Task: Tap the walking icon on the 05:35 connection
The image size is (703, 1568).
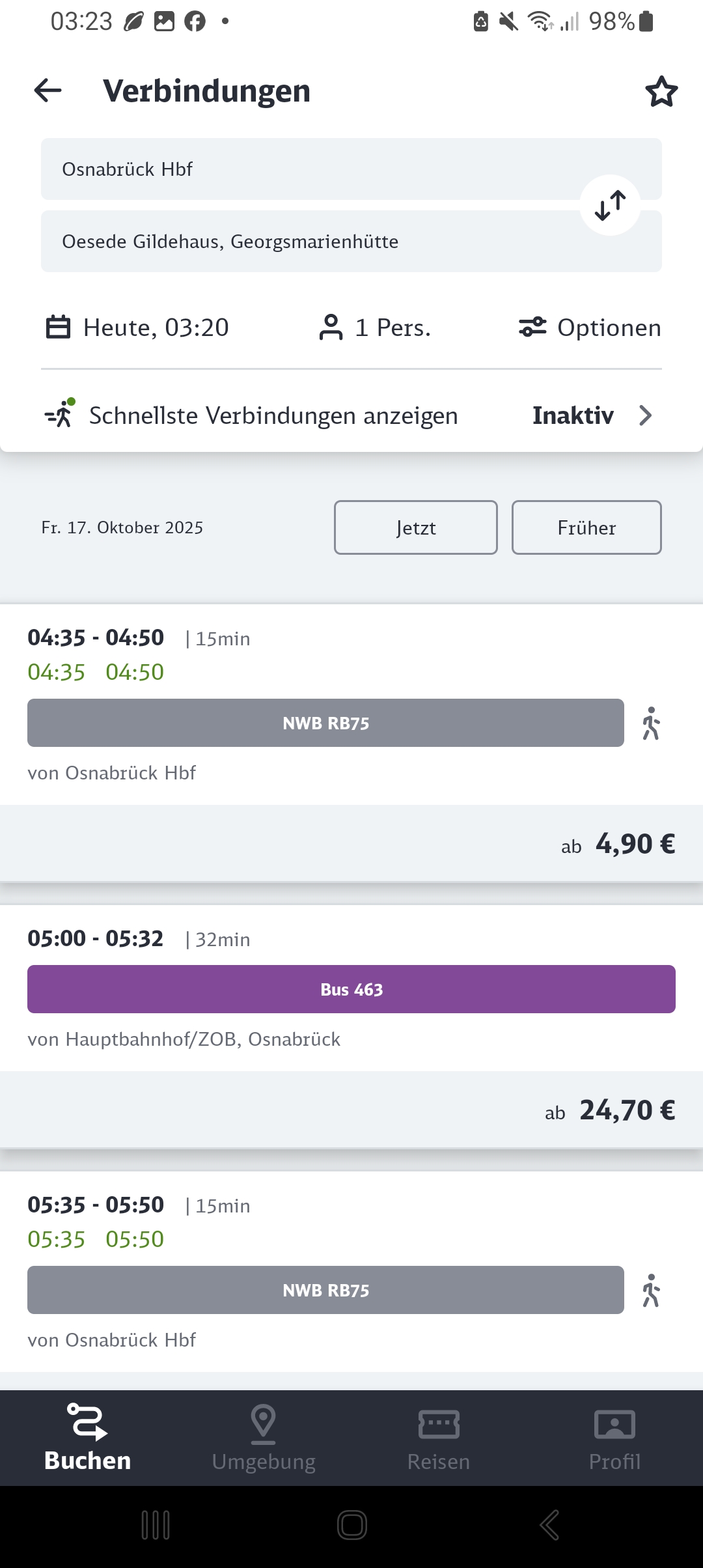Action: coord(651,1291)
